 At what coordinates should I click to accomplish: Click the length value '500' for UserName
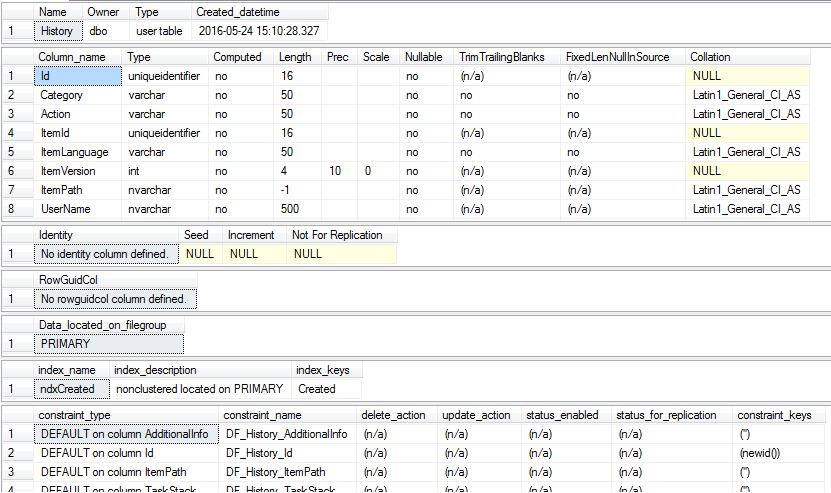298,209
